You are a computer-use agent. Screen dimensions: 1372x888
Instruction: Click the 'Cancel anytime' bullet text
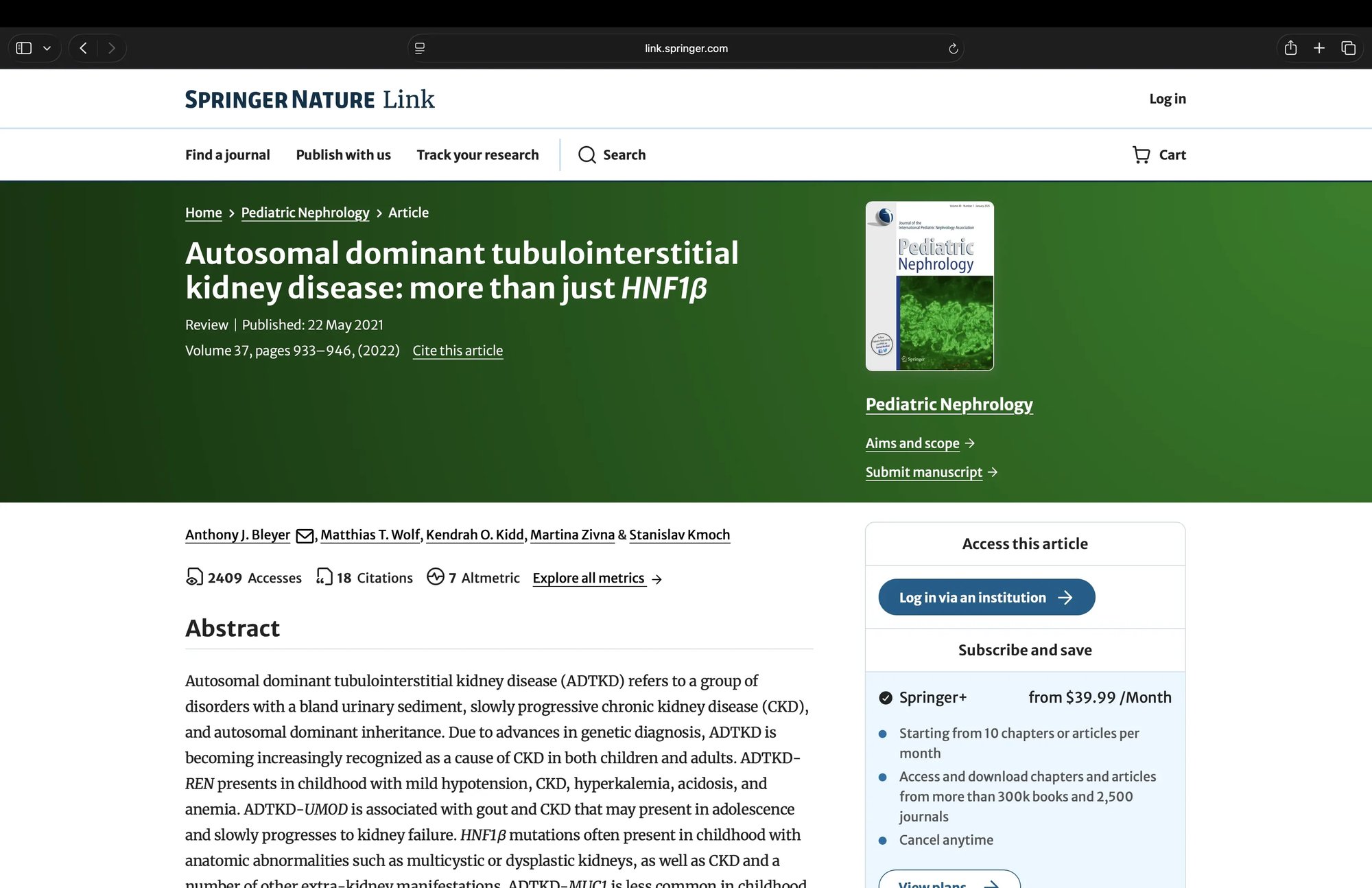click(x=946, y=840)
